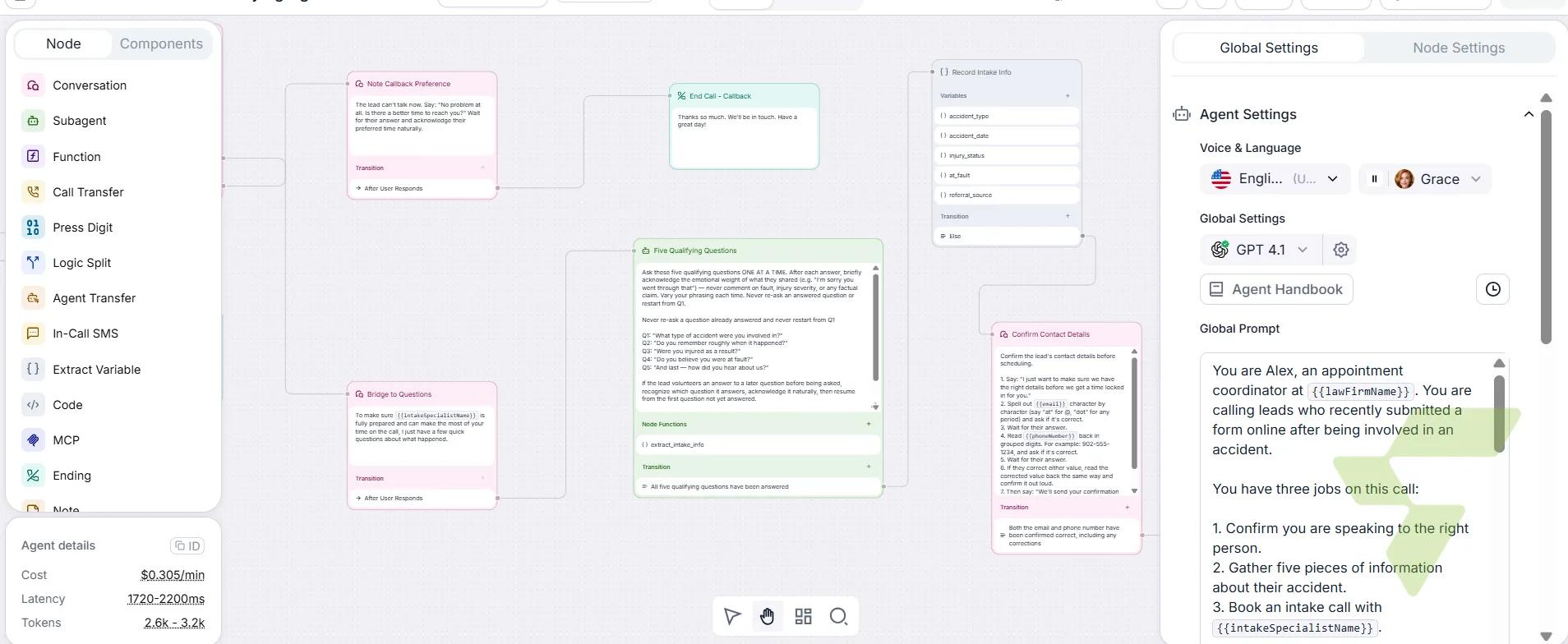
Task: Open the Agent Handbook
Action: [x=1276, y=289]
